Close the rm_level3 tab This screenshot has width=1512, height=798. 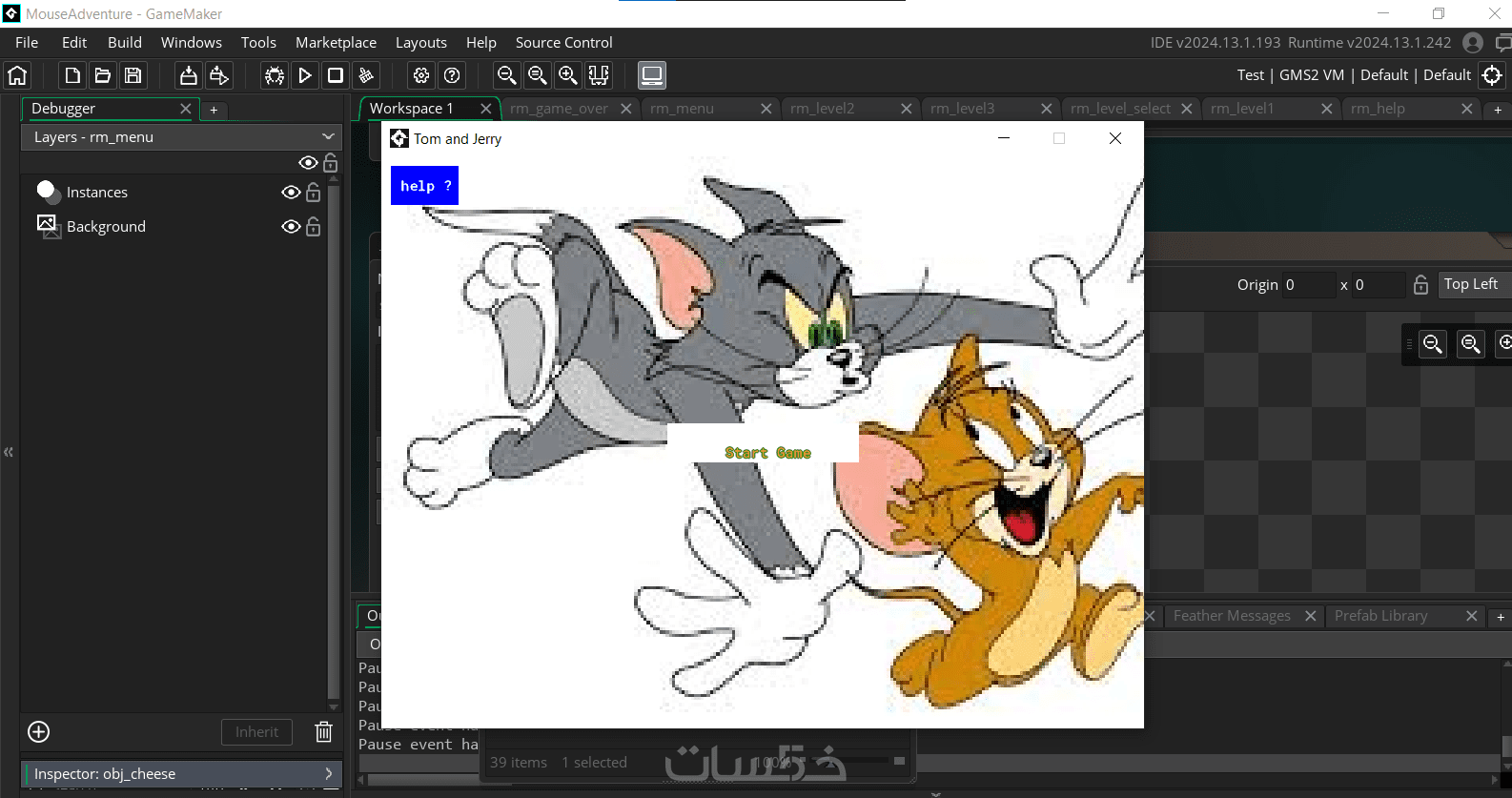[x=1046, y=109]
